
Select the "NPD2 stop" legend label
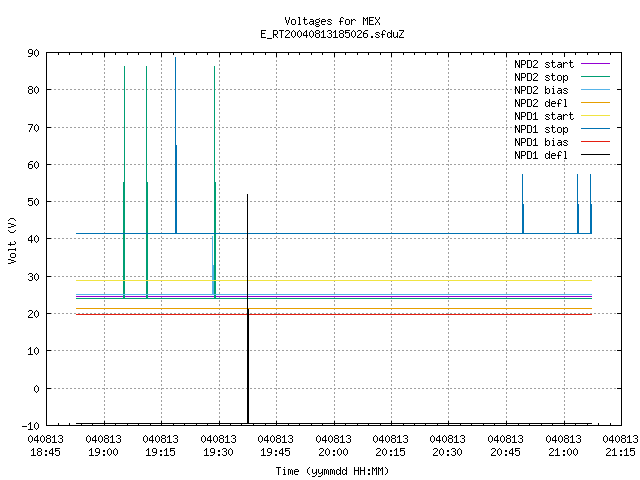[541, 77]
